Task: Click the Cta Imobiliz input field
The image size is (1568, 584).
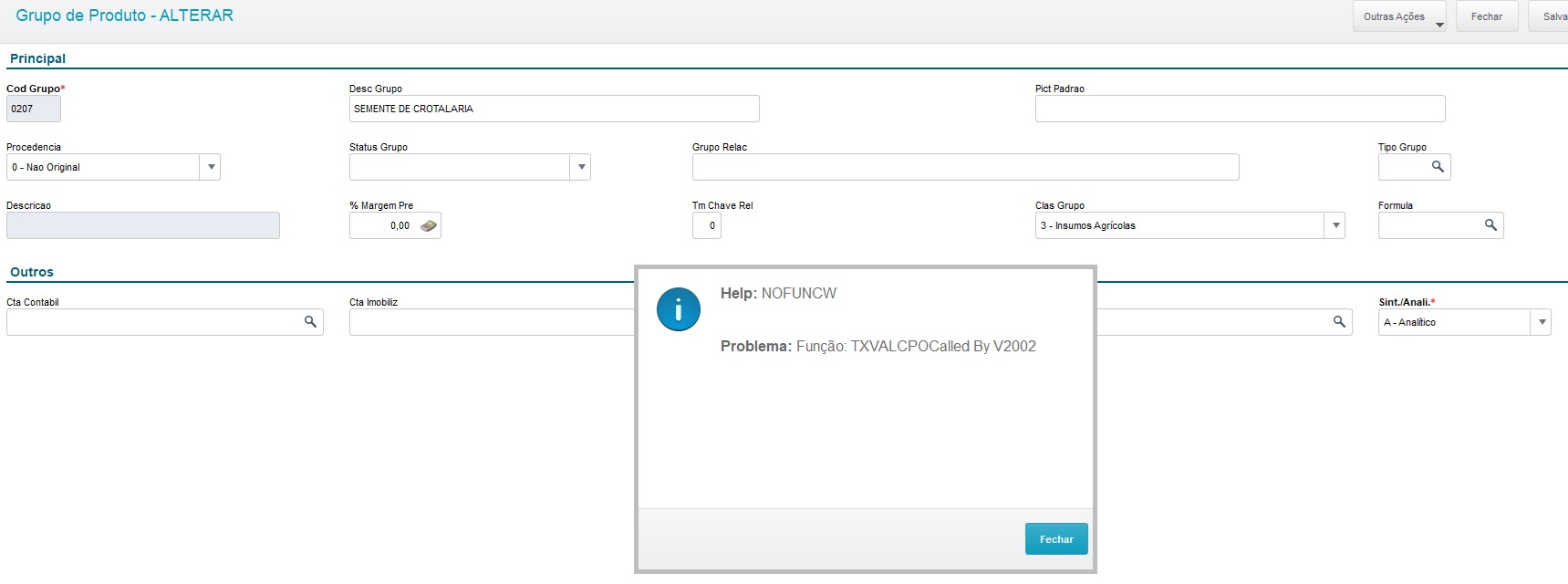Action: 492,322
